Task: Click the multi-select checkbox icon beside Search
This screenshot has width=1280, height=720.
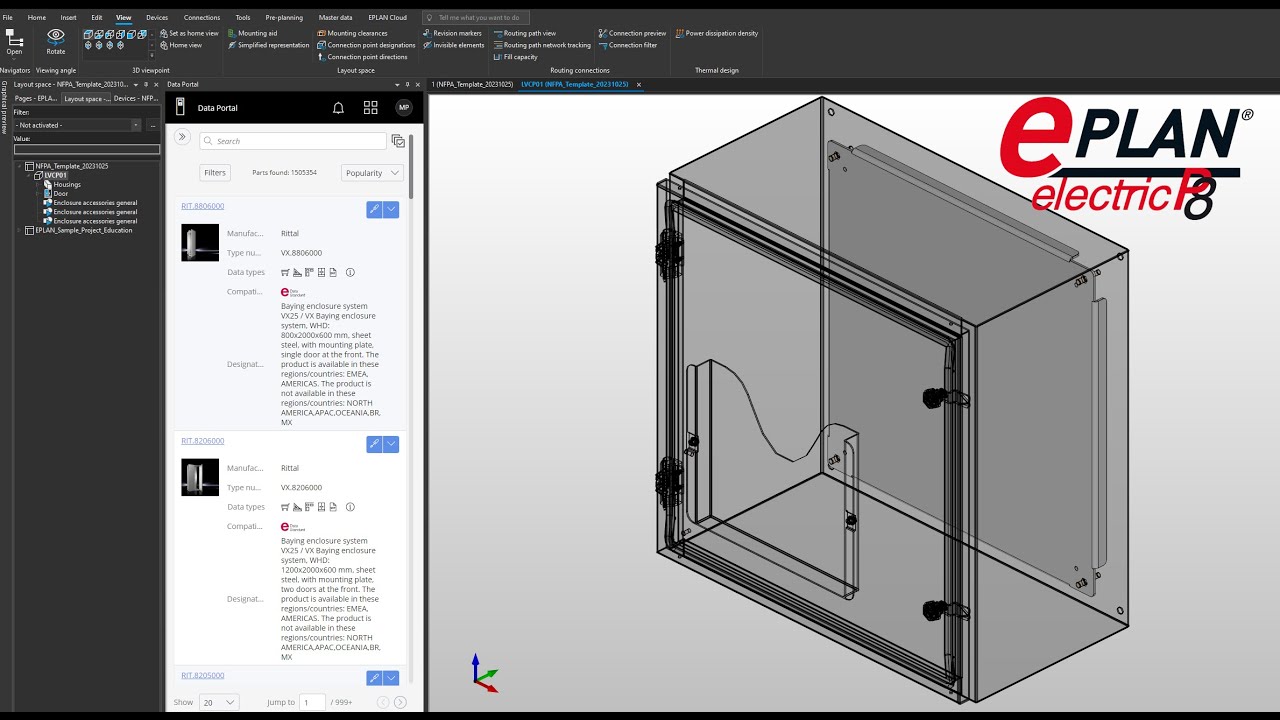Action: point(398,141)
